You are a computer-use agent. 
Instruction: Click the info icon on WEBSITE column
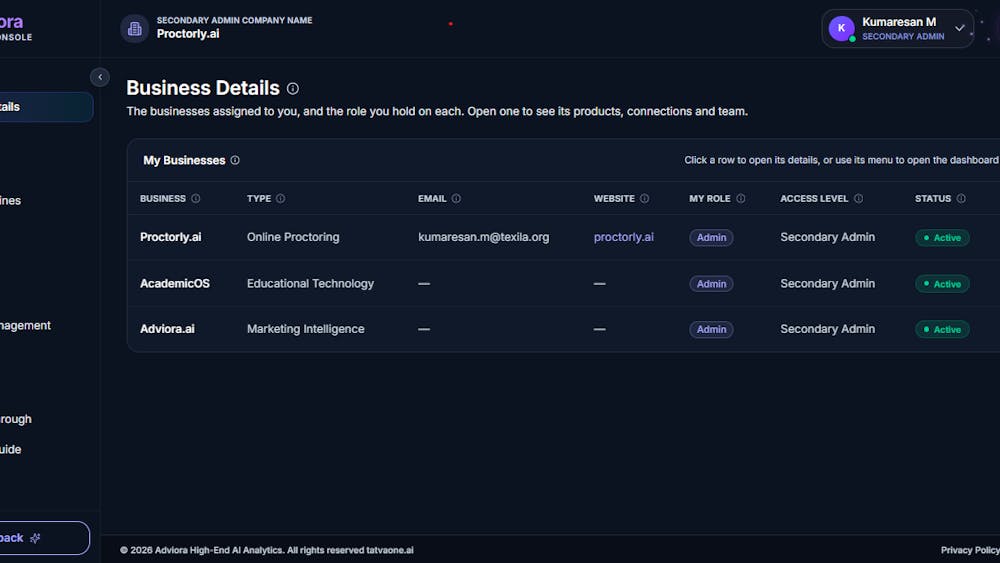[x=645, y=198]
